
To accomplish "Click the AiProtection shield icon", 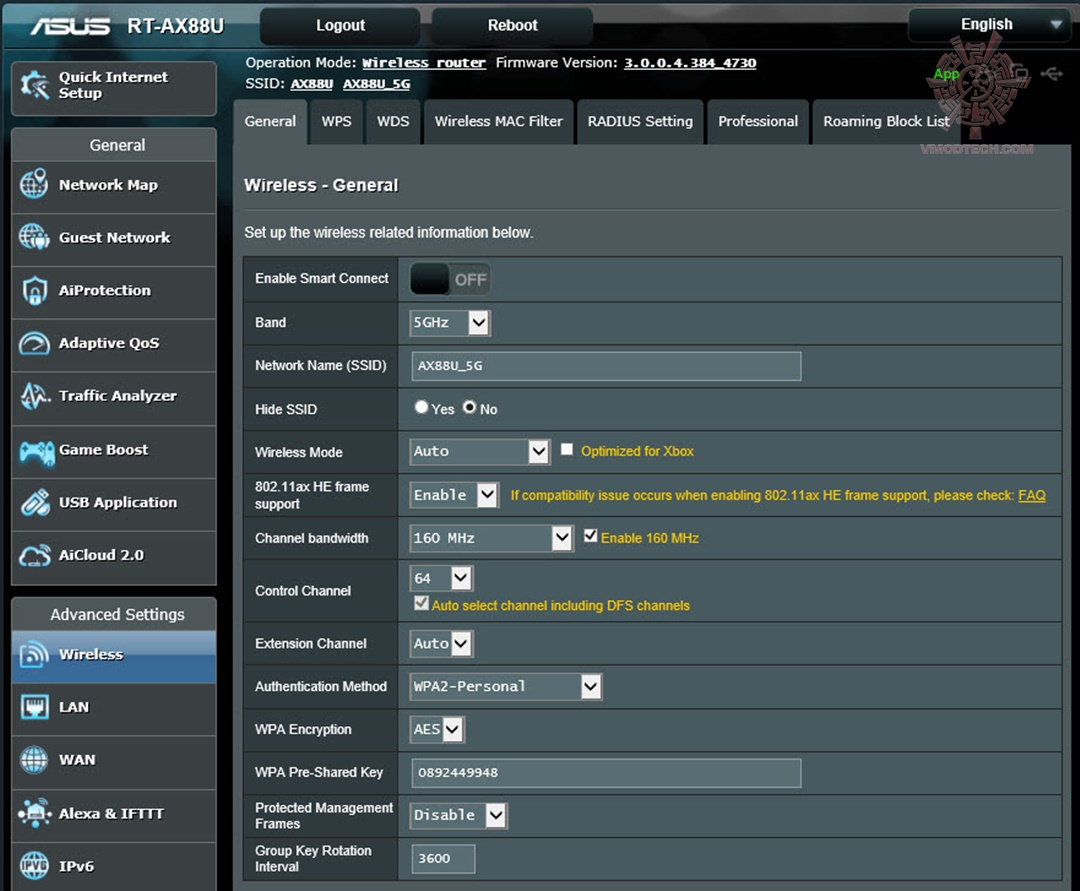I will (34, 291).
